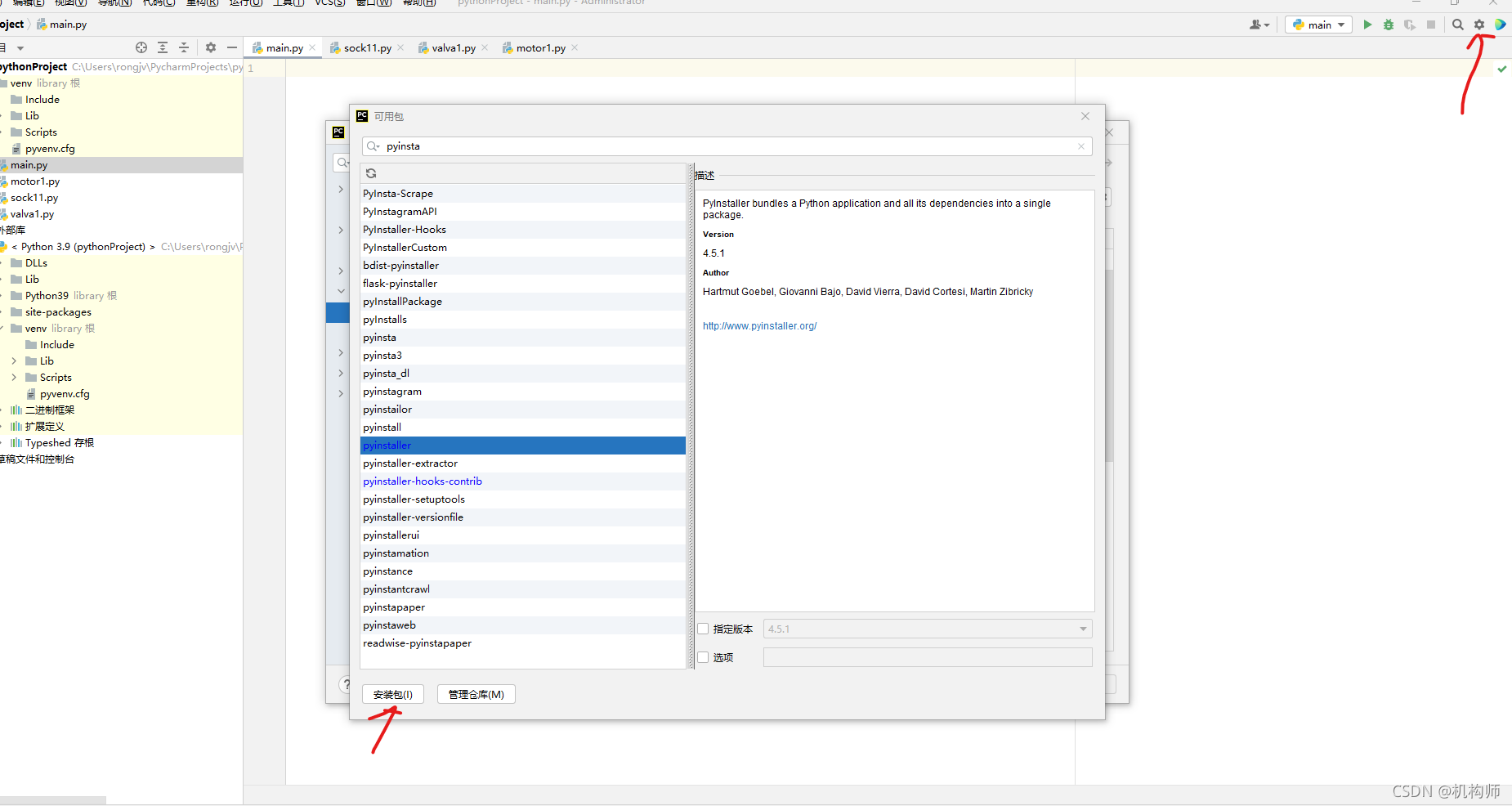Select motor1.py in the project tree

click(121, 181)
